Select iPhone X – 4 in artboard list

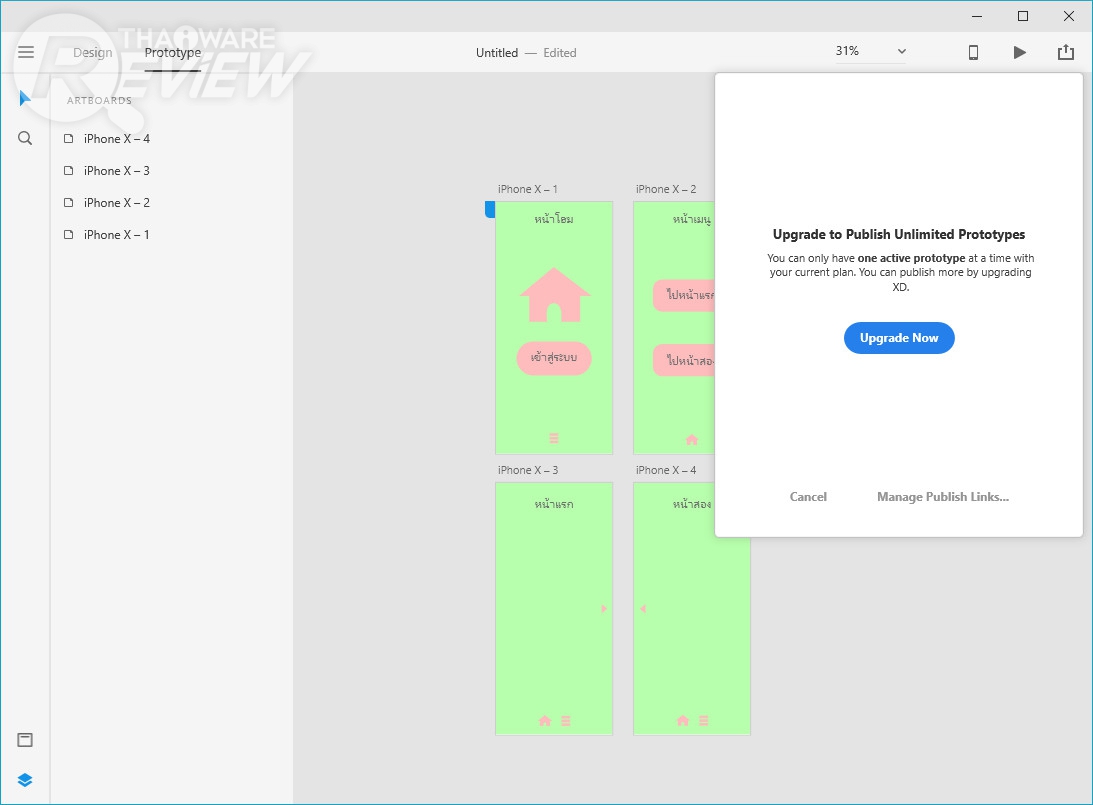point(116,139)
